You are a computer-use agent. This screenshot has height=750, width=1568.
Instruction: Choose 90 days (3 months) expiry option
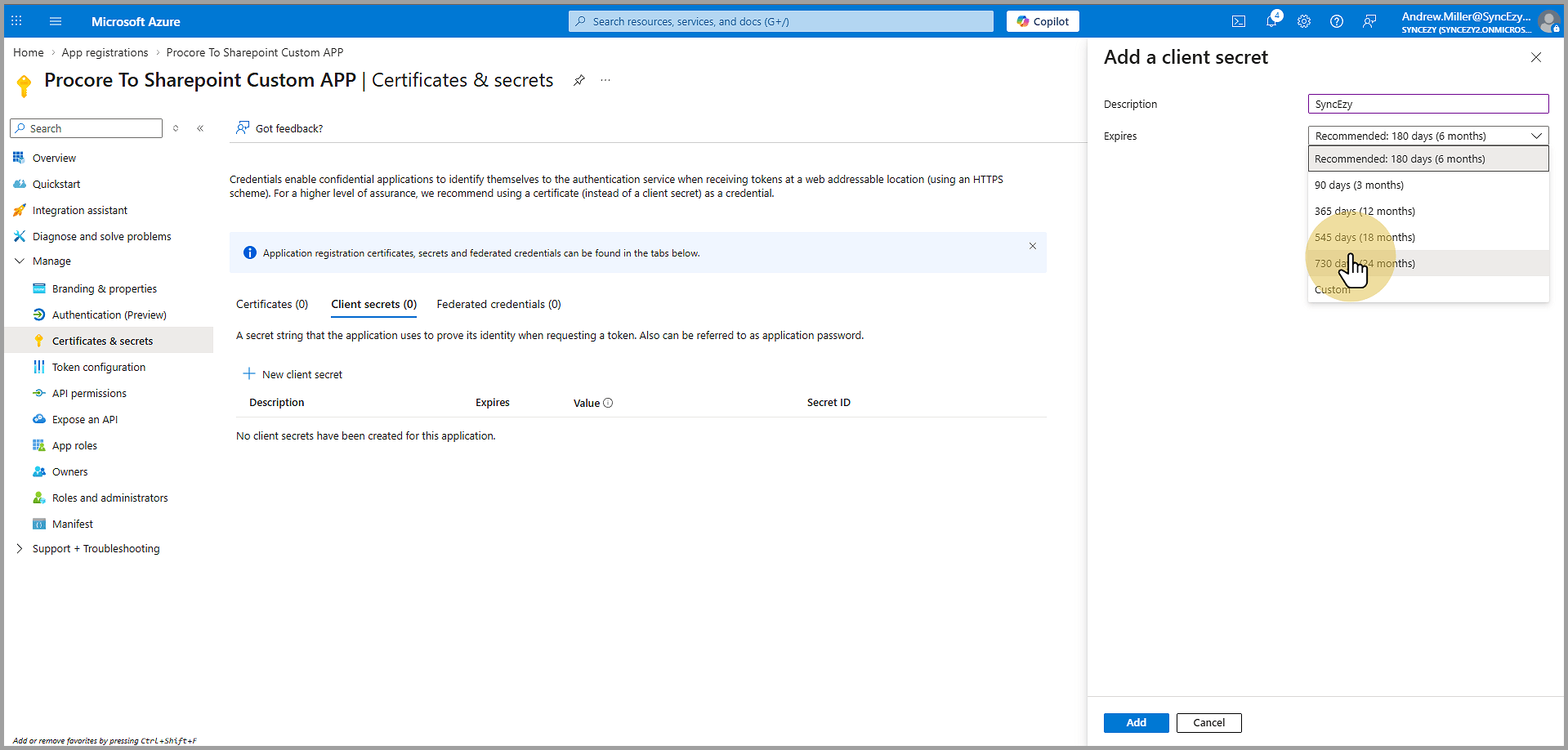1359,185
